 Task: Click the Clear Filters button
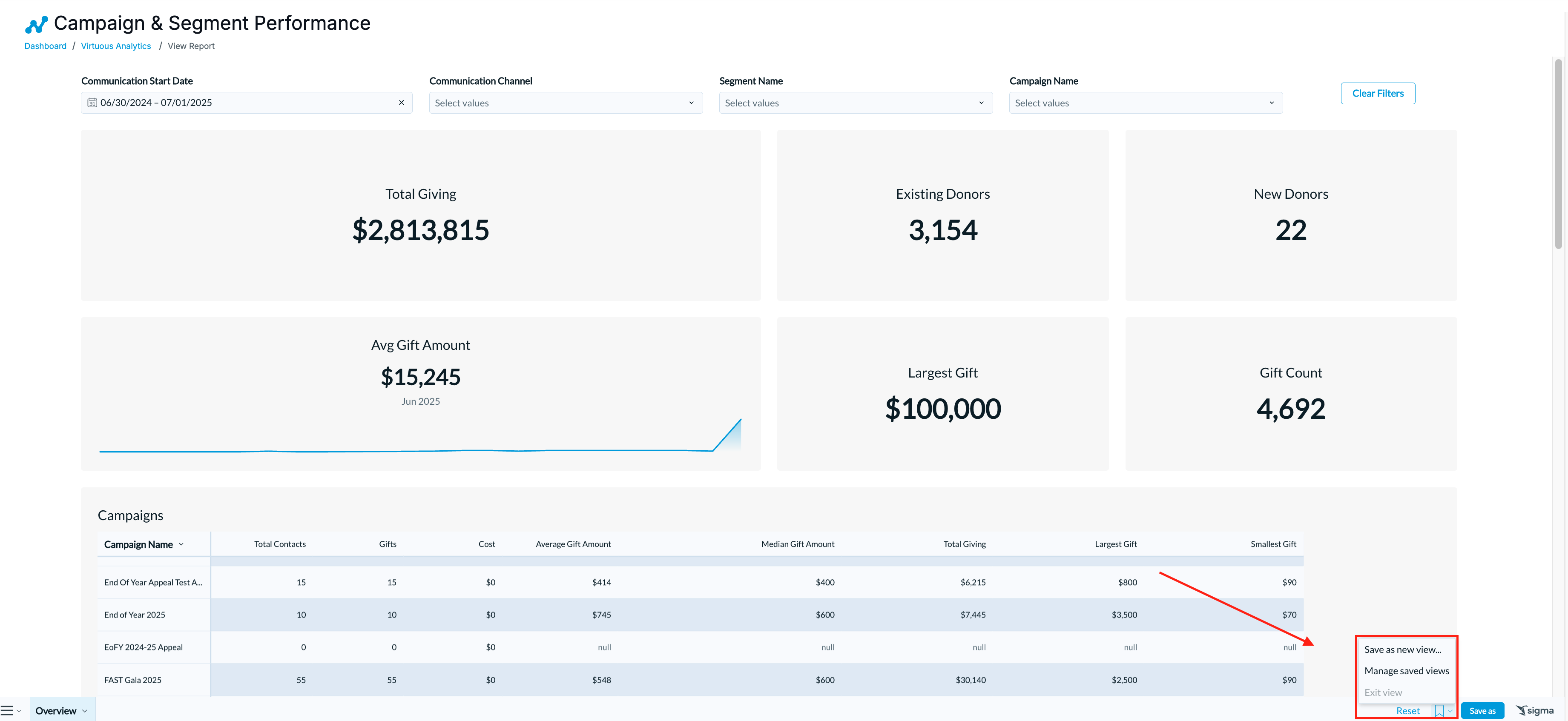pyautogui.click(x=1378, y=93)
